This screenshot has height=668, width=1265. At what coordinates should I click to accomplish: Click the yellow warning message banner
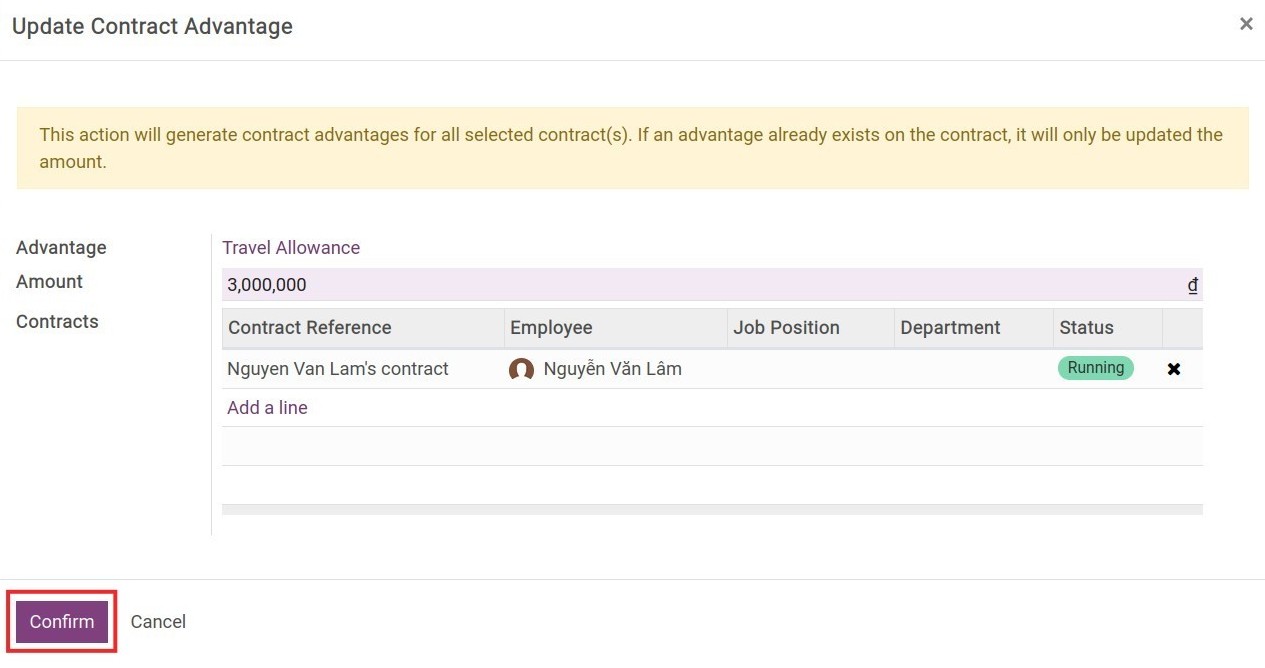point(632,148)
